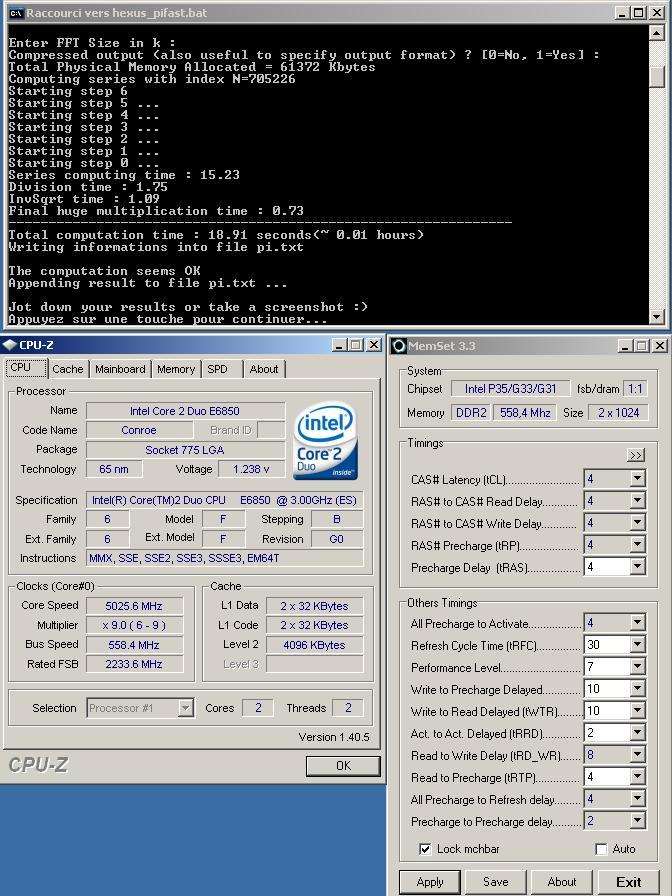Open the Refresh Cycle Time (tRFC) dropdown
Image resolution: width=672 pixels, height=896 pixels.
637,645
